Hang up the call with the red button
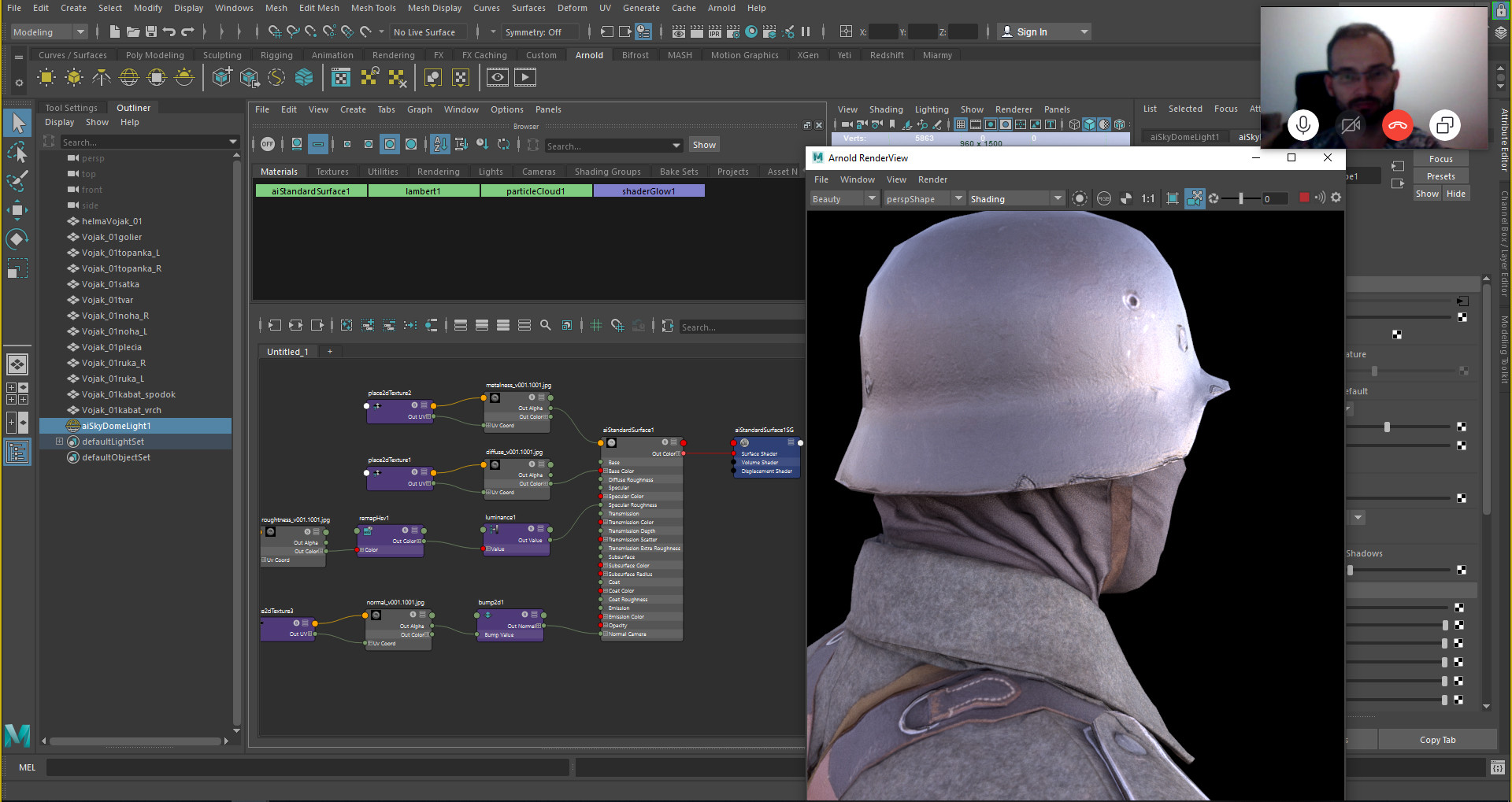Viewport: 1512px width, 802px height. click(x=1398, y=125)
